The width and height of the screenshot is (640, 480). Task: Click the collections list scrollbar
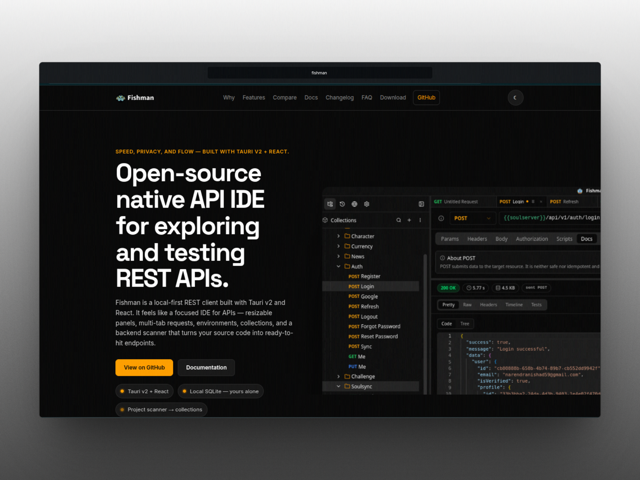[x=425, y=322]
